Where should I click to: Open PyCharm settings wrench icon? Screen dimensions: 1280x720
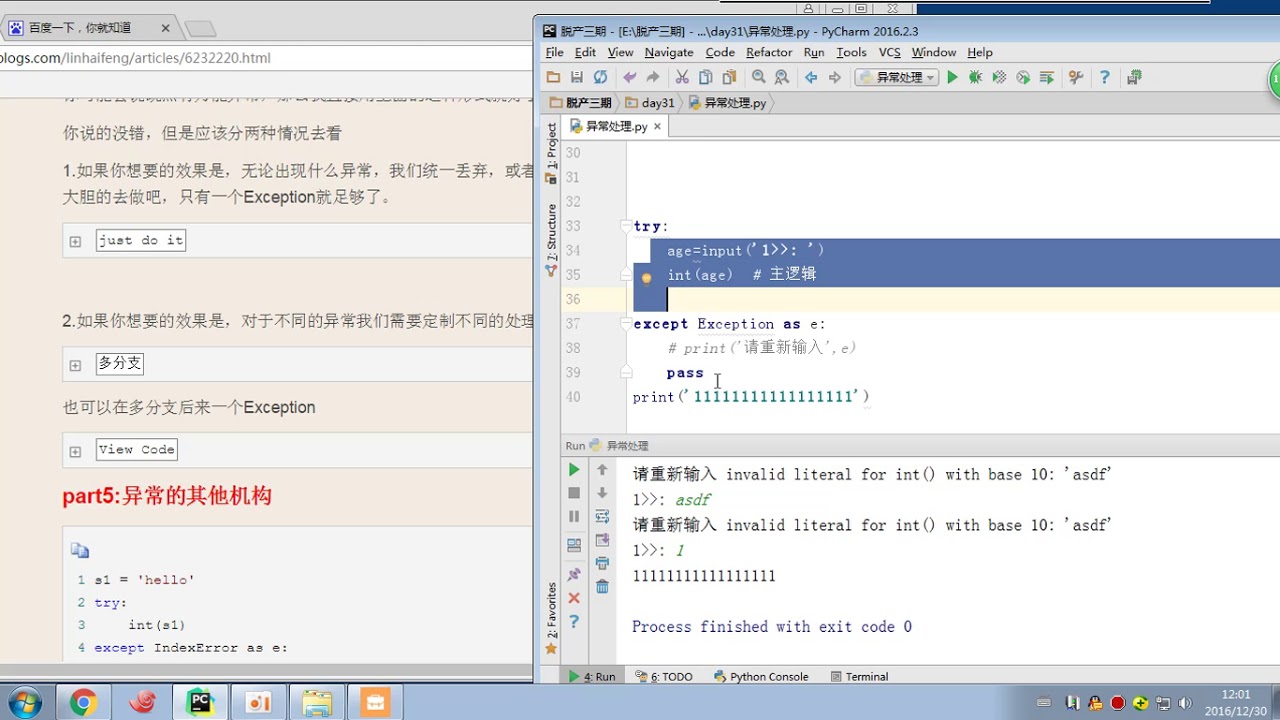pos(1076,77)
